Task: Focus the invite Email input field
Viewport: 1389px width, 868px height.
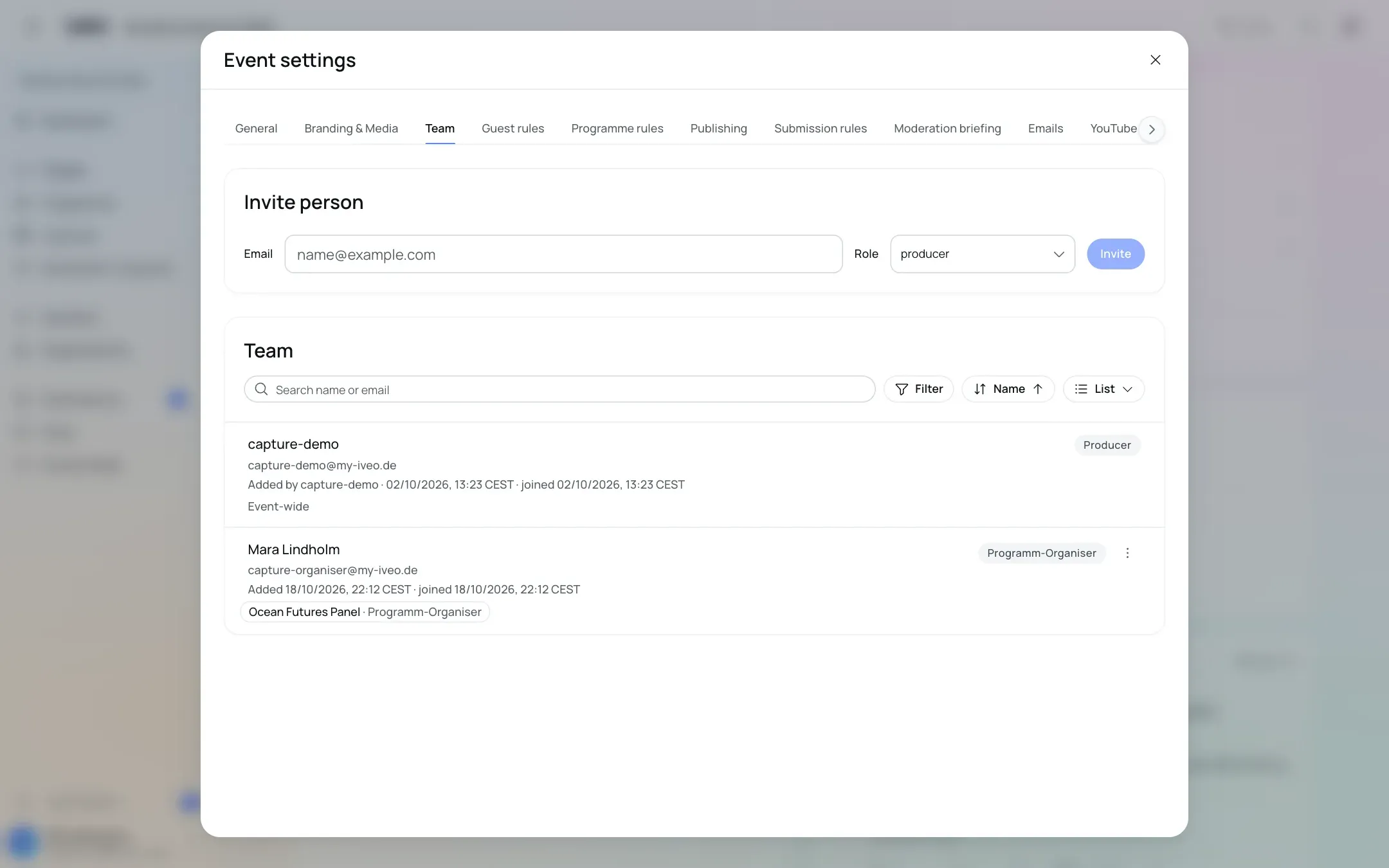Action: point(563,254)
